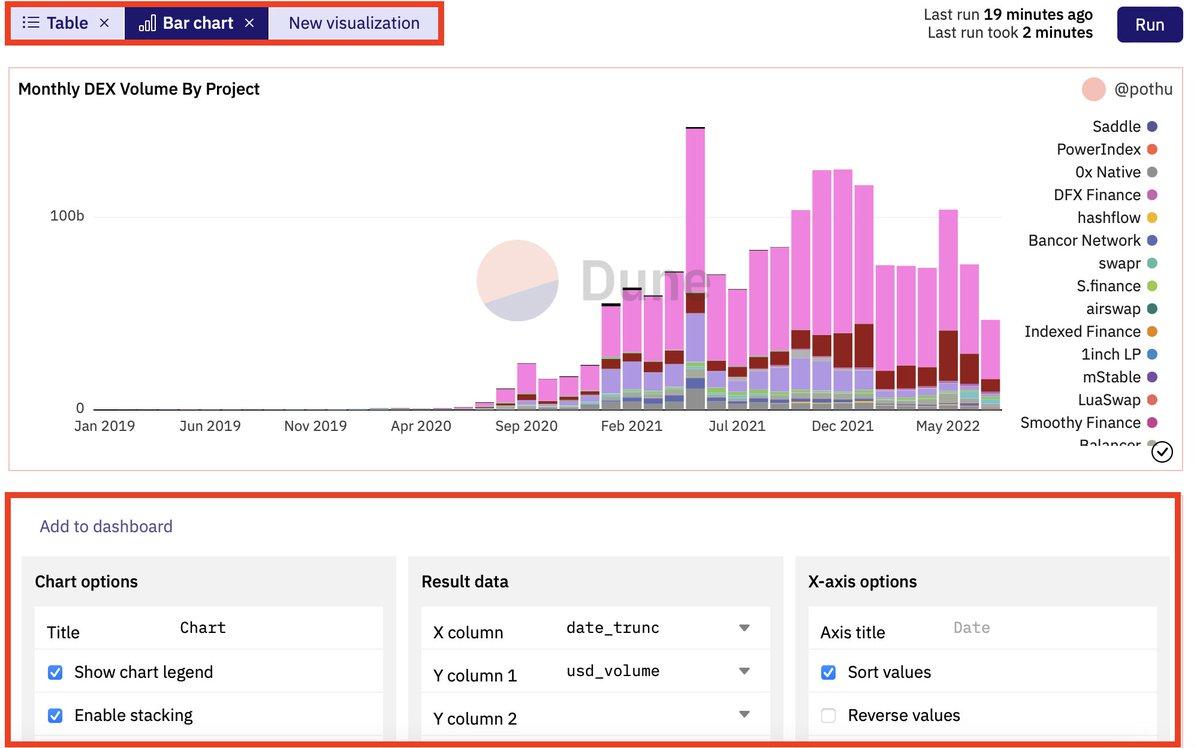Screen dimensions: 1200x748
Task: Toggle the Show chart legend checkbox
Action: click(55, 673)
